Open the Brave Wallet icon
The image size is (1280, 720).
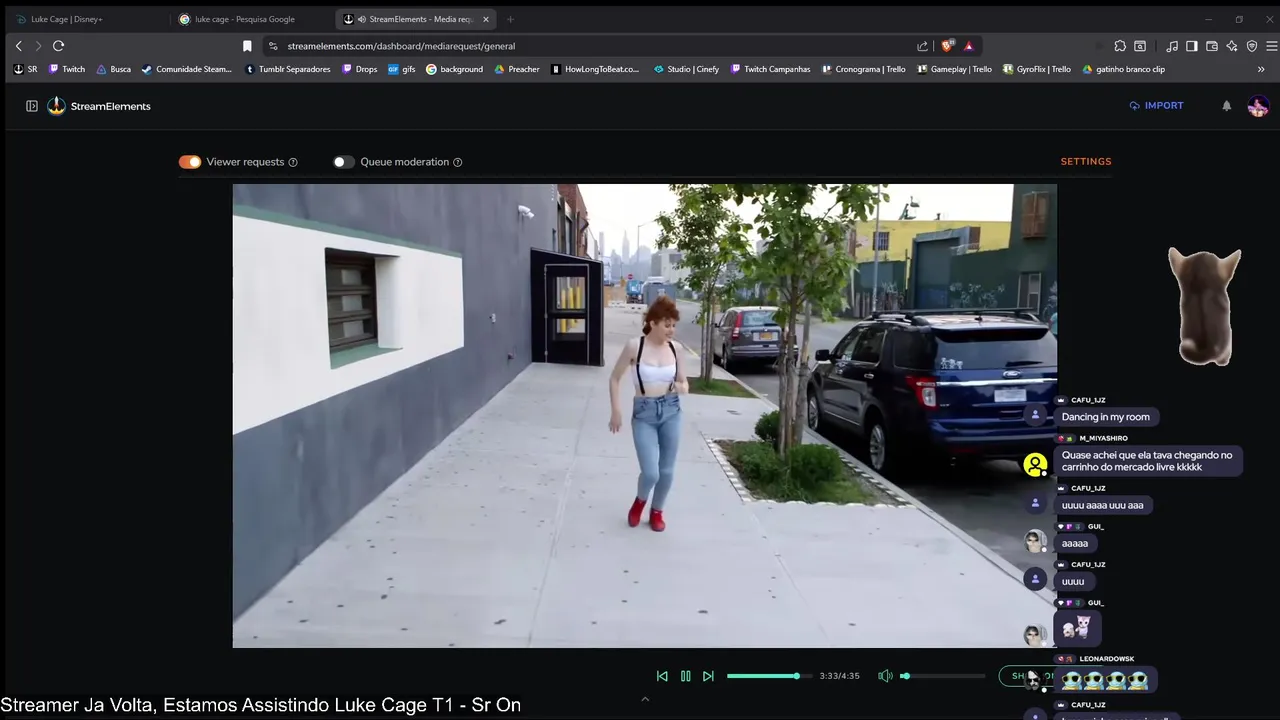[x=1212, y=46]
